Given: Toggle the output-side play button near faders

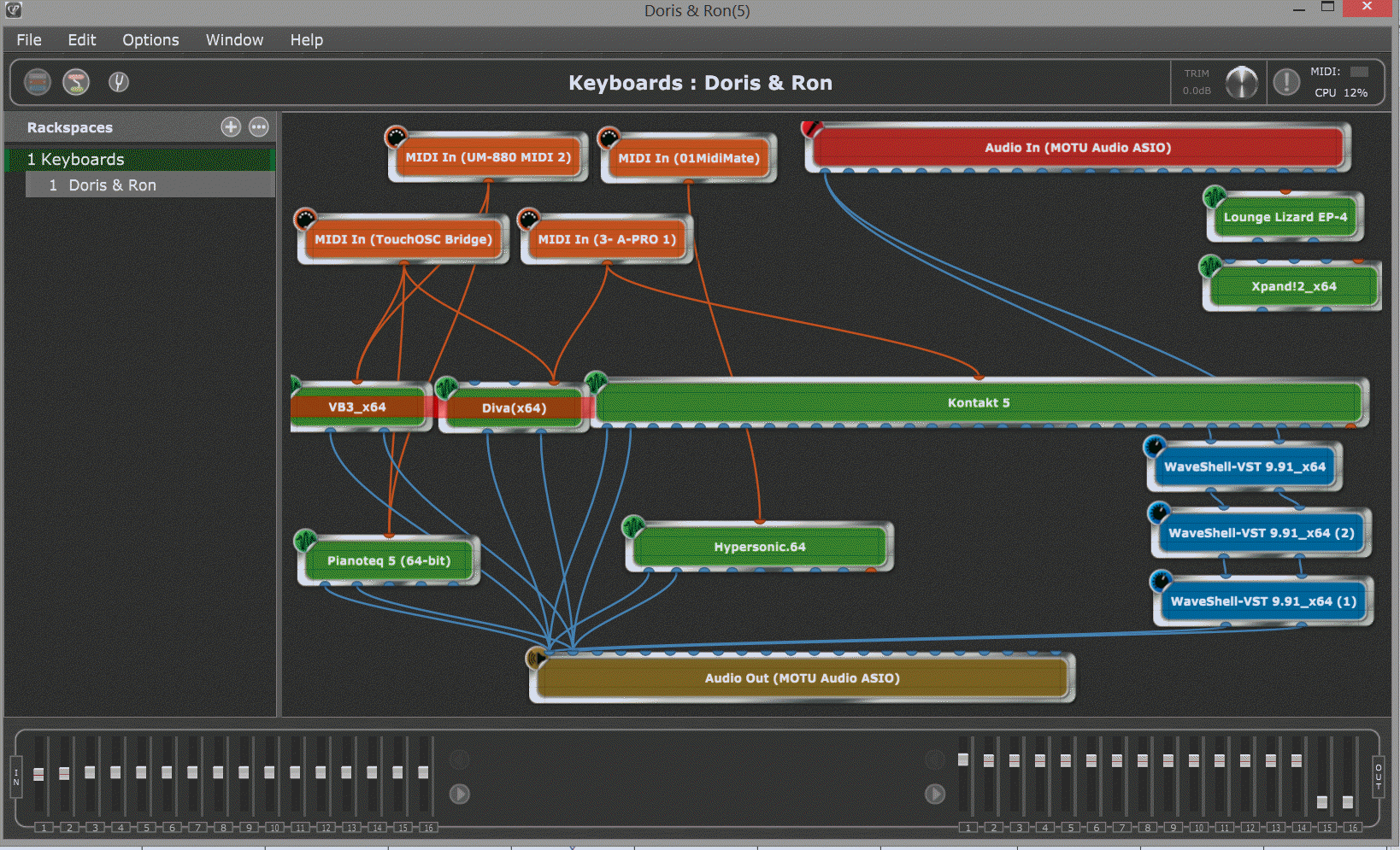Looking at the screenshot, I should [x=935, y=794].
